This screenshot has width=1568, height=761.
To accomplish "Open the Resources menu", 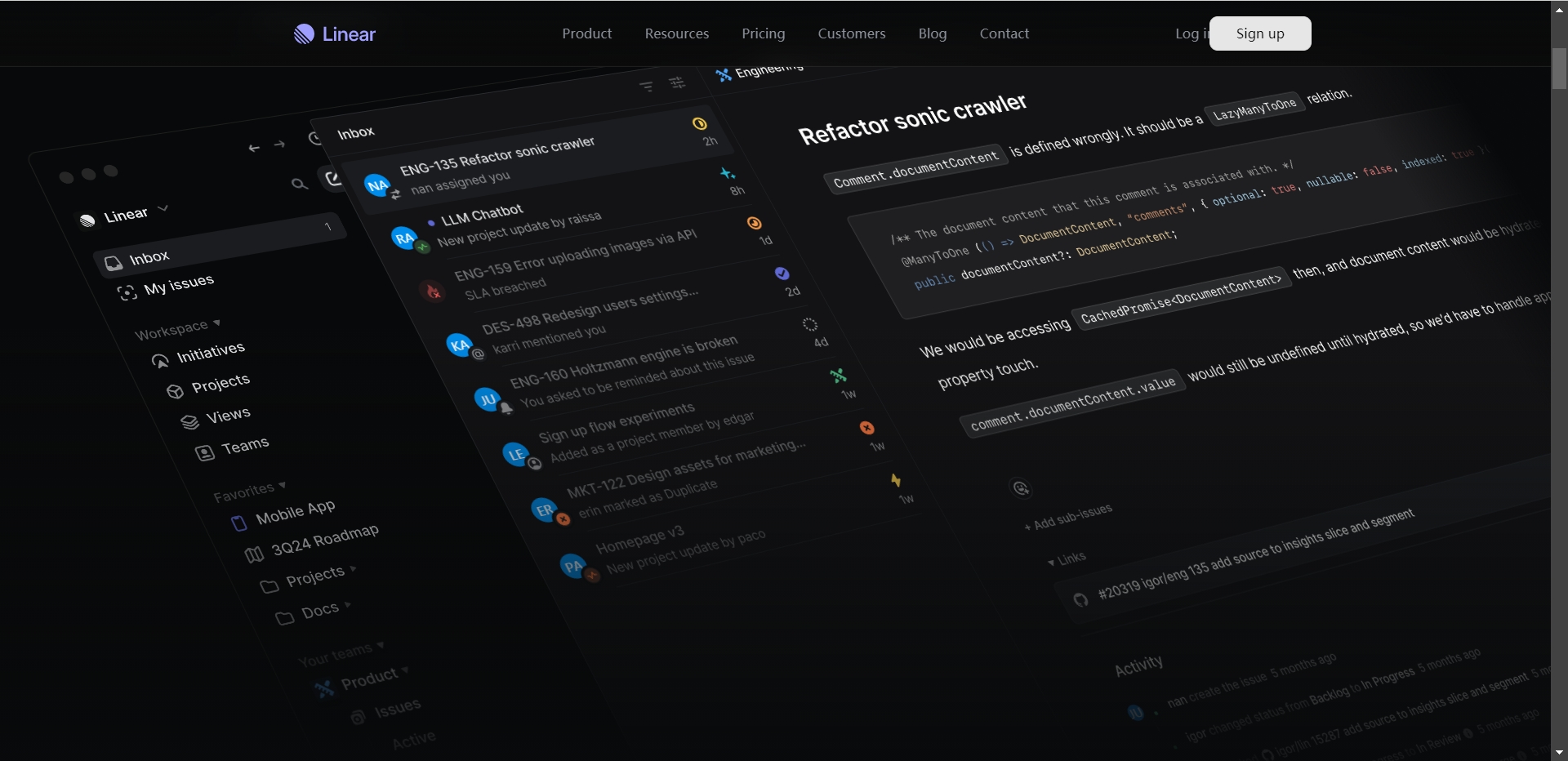I will [x=676, y=33].
